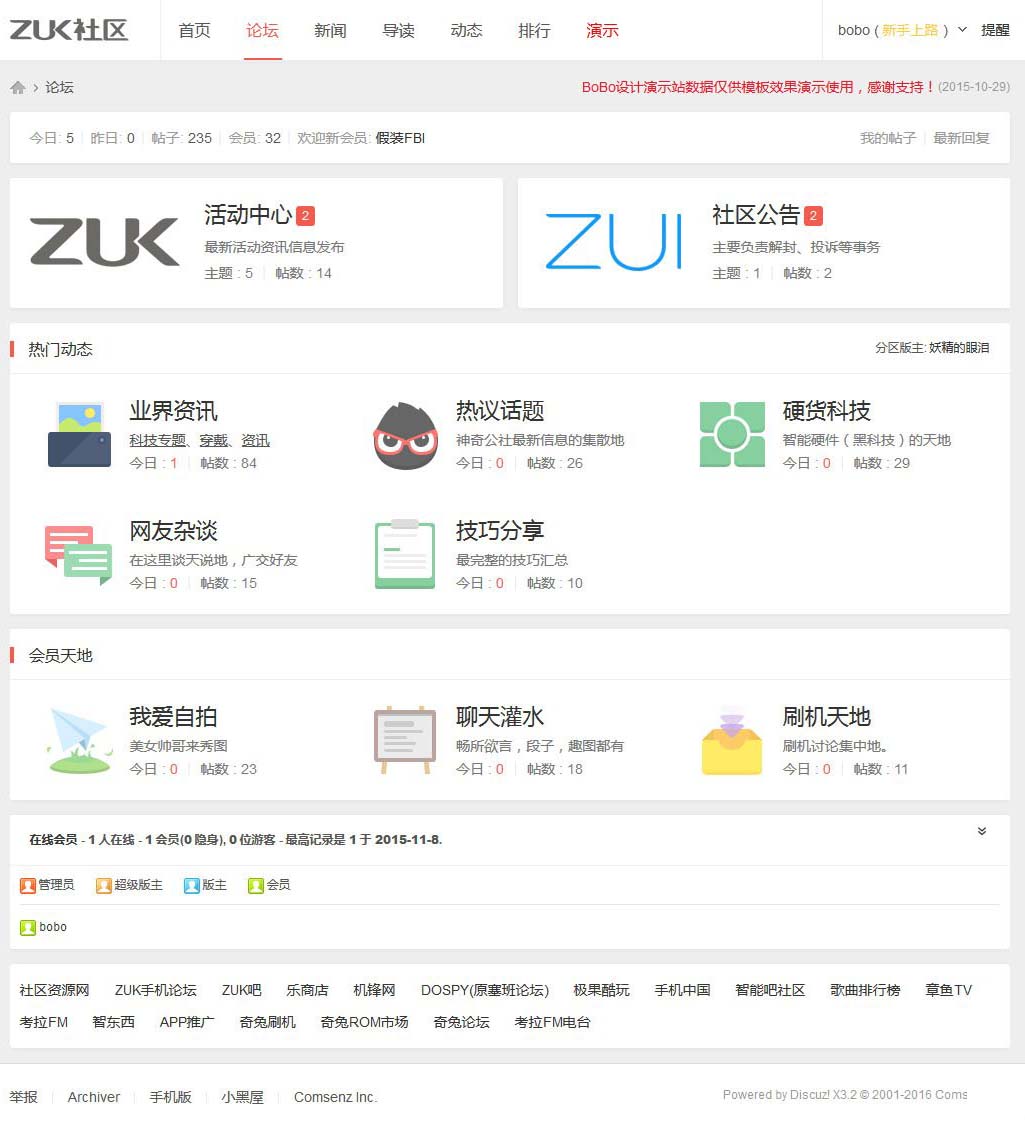Viewport: 1025px width, 1126px height.
Task: Click the 超级版主 user icon
Action: (103, 885)
